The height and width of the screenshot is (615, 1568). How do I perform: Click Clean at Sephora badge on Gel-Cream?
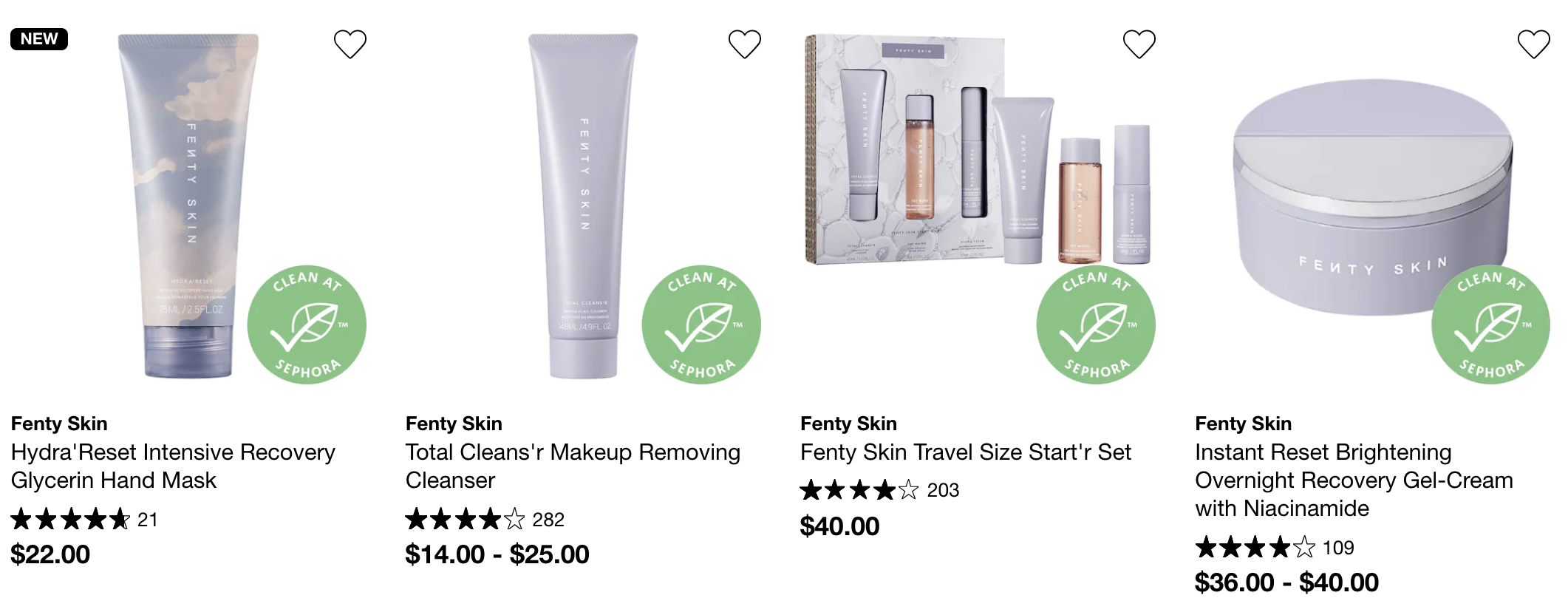(x=1490, y=325)
